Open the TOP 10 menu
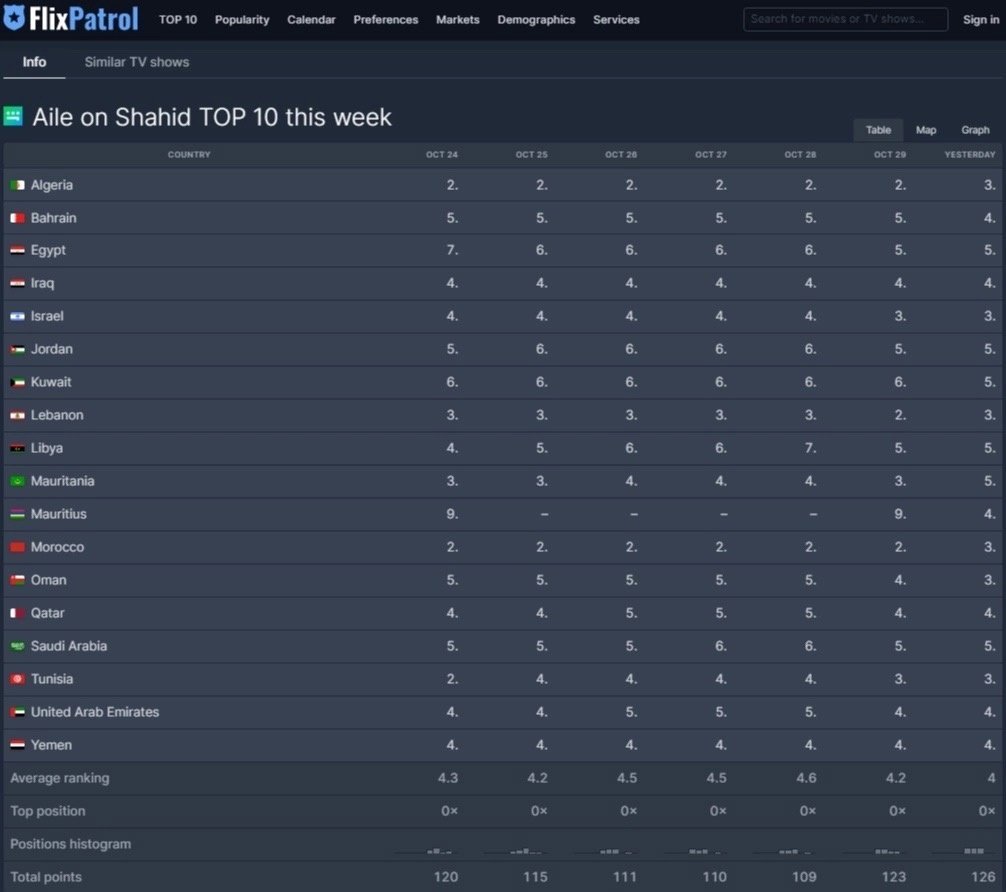This screenshot has height=892, width=1006. pos(178,20)
